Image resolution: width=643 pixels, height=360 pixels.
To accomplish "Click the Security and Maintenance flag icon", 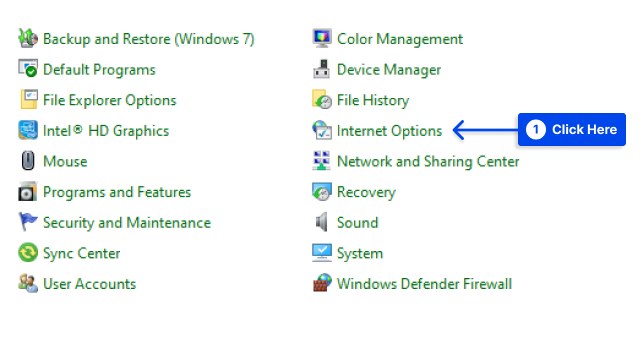I will (x=28, y=222).
